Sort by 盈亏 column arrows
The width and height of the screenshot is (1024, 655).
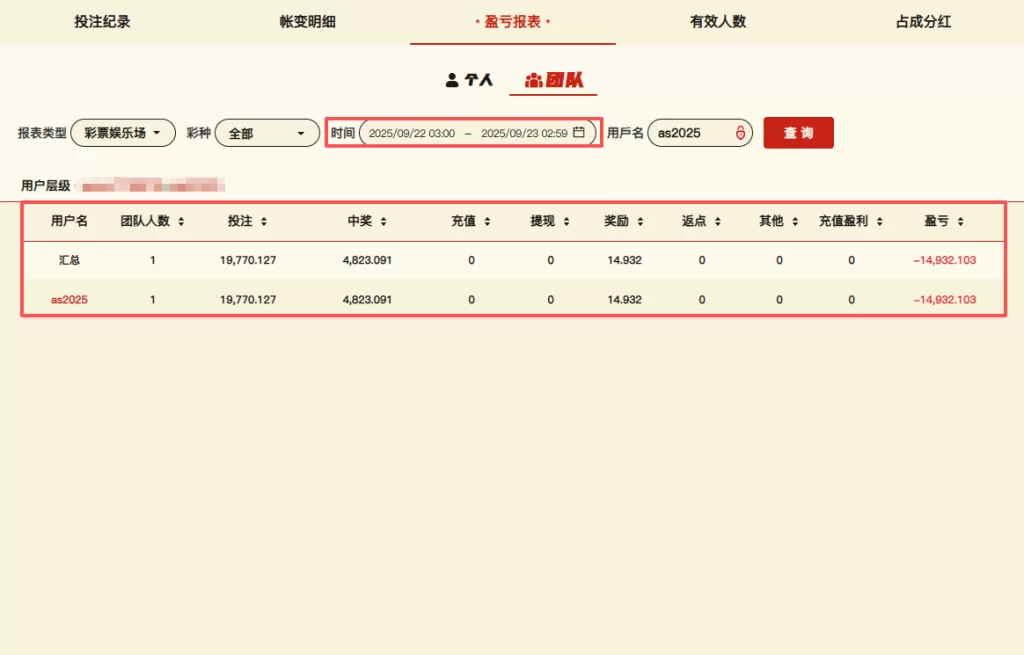coord(959,221)
